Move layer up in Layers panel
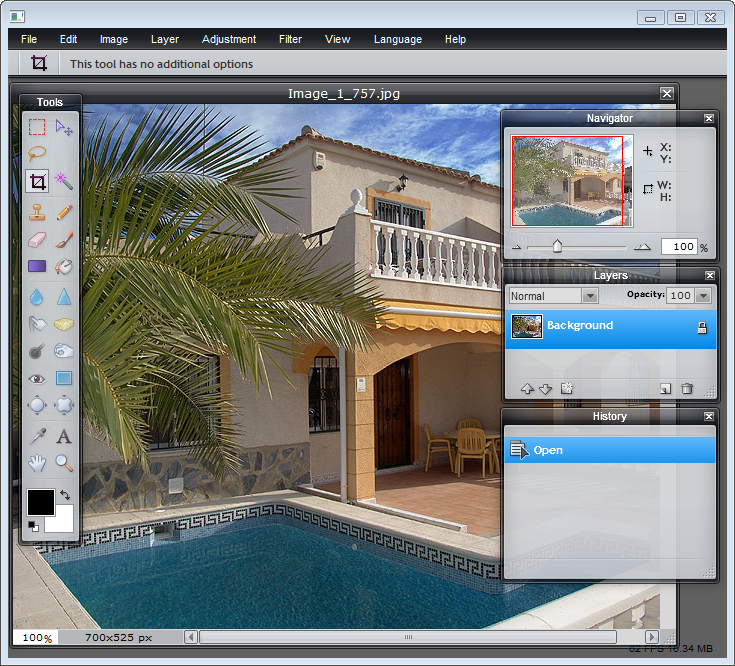 pyautogui.click(x=527, y=389)
